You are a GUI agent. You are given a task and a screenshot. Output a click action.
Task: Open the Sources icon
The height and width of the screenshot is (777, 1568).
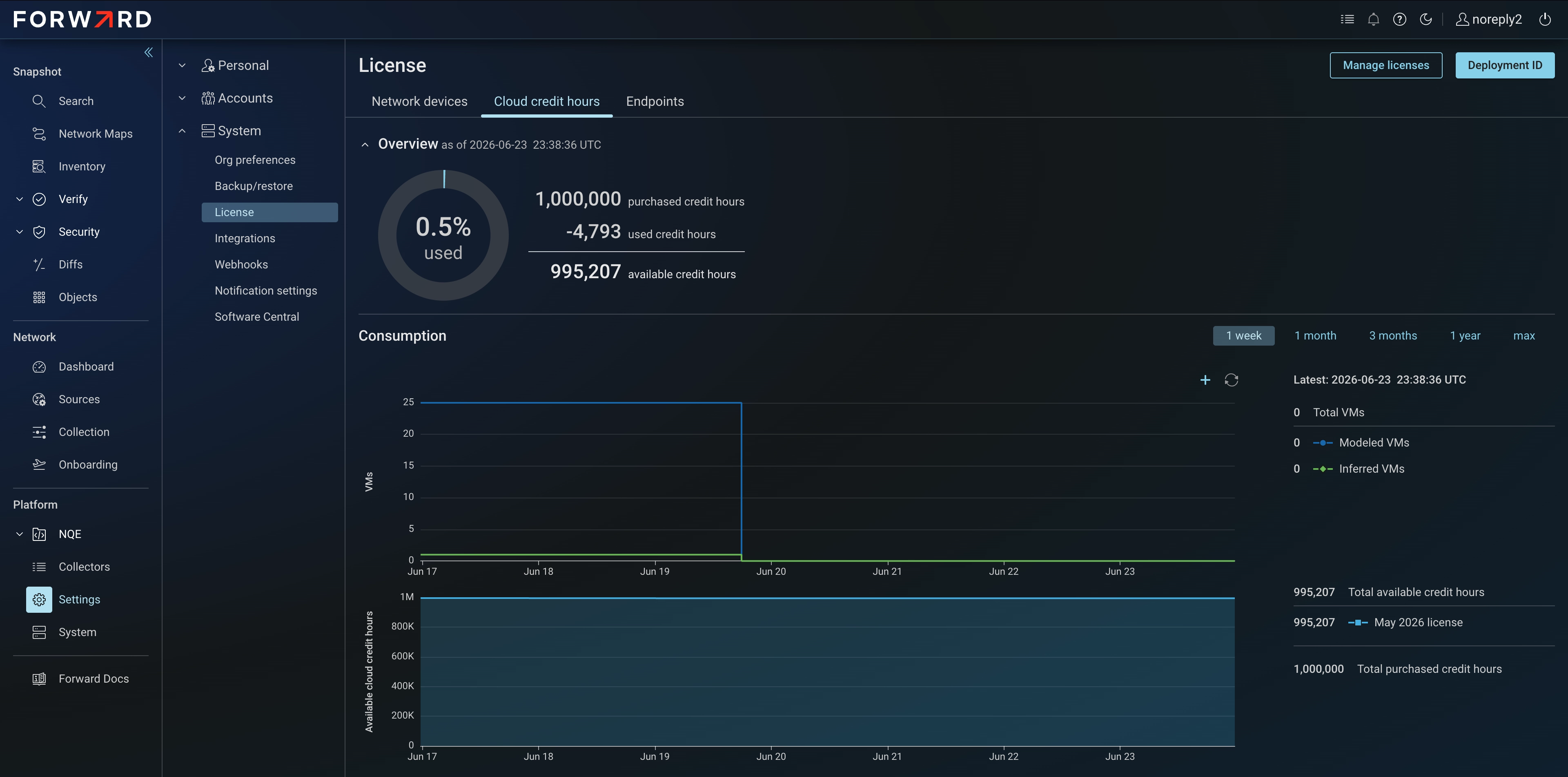tap(39, 400)
